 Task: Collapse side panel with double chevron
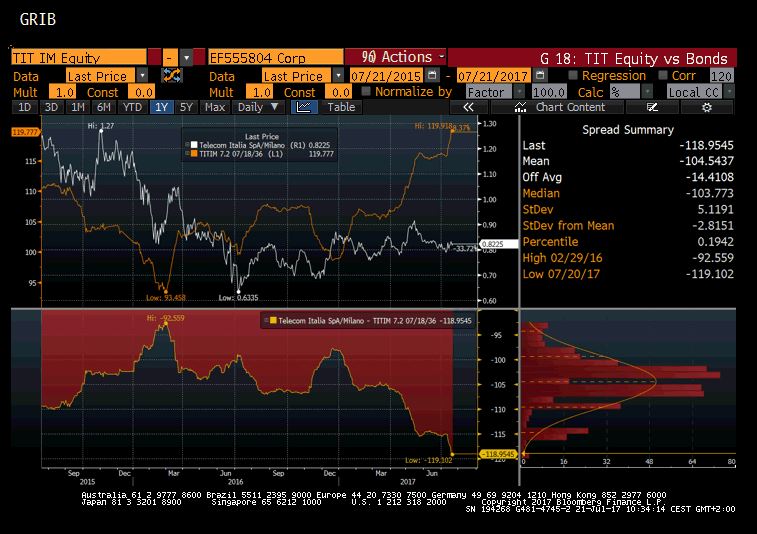tap(468, 107)
